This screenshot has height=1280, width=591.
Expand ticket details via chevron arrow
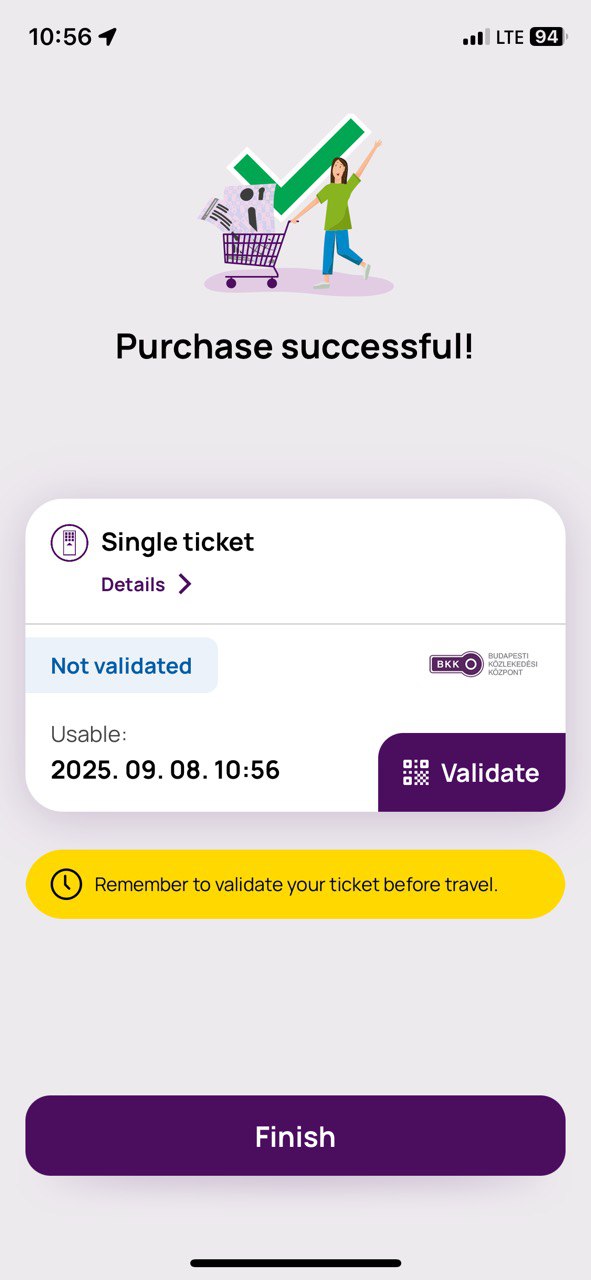(185, 584)
